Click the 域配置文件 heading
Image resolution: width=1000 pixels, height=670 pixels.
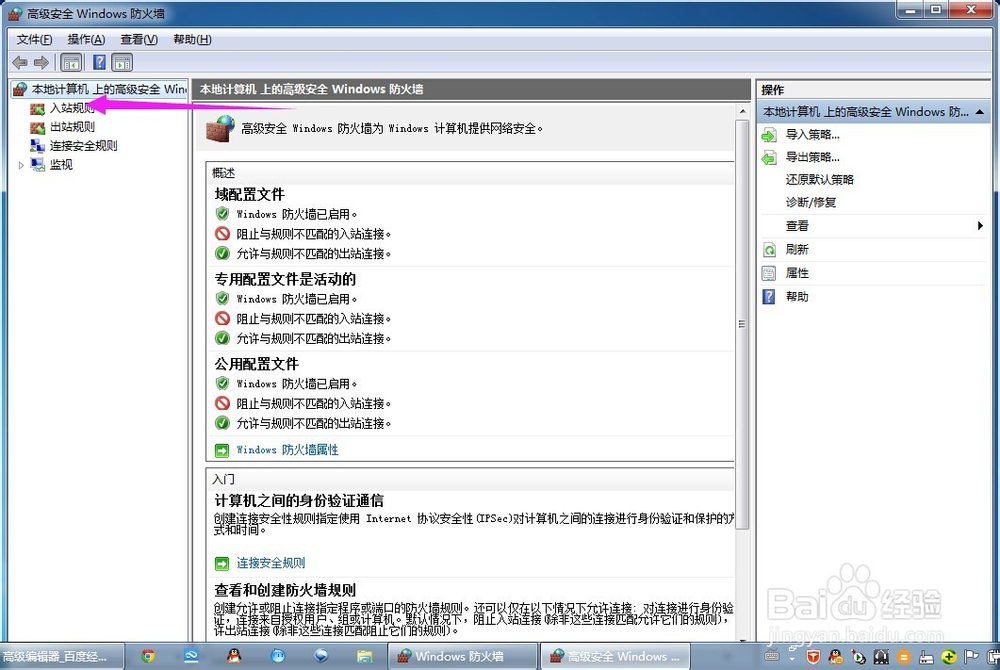click(x=249, y=194)
